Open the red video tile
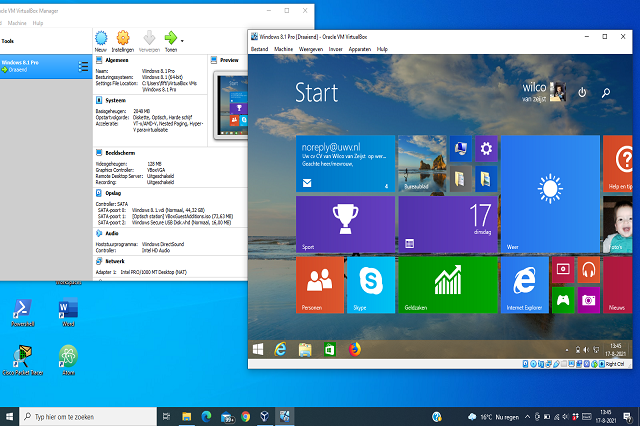The width and height of the screenshot is (640, 426). pyautogui.click(x=563, y=270)
